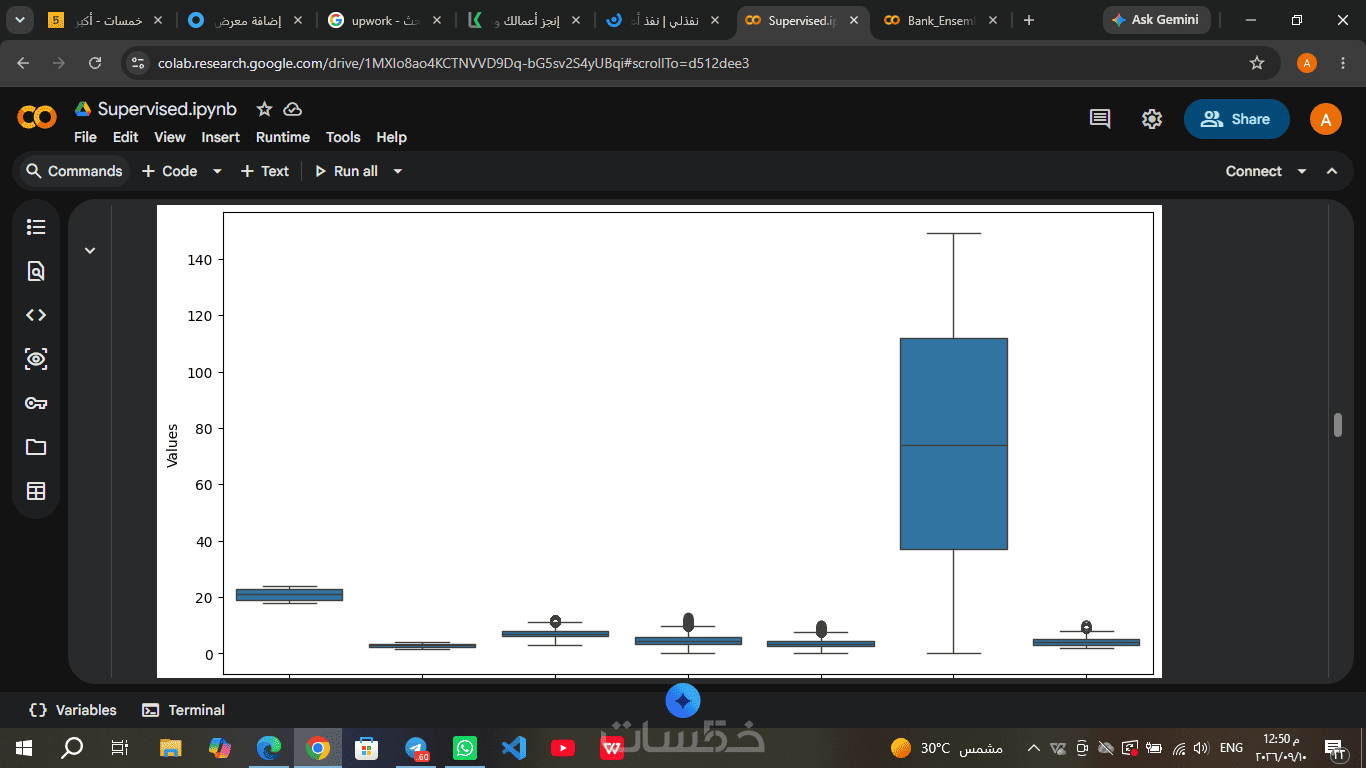Open the Terminal panel button
This screenshot has width=1366, height=768.
[184, 710]
